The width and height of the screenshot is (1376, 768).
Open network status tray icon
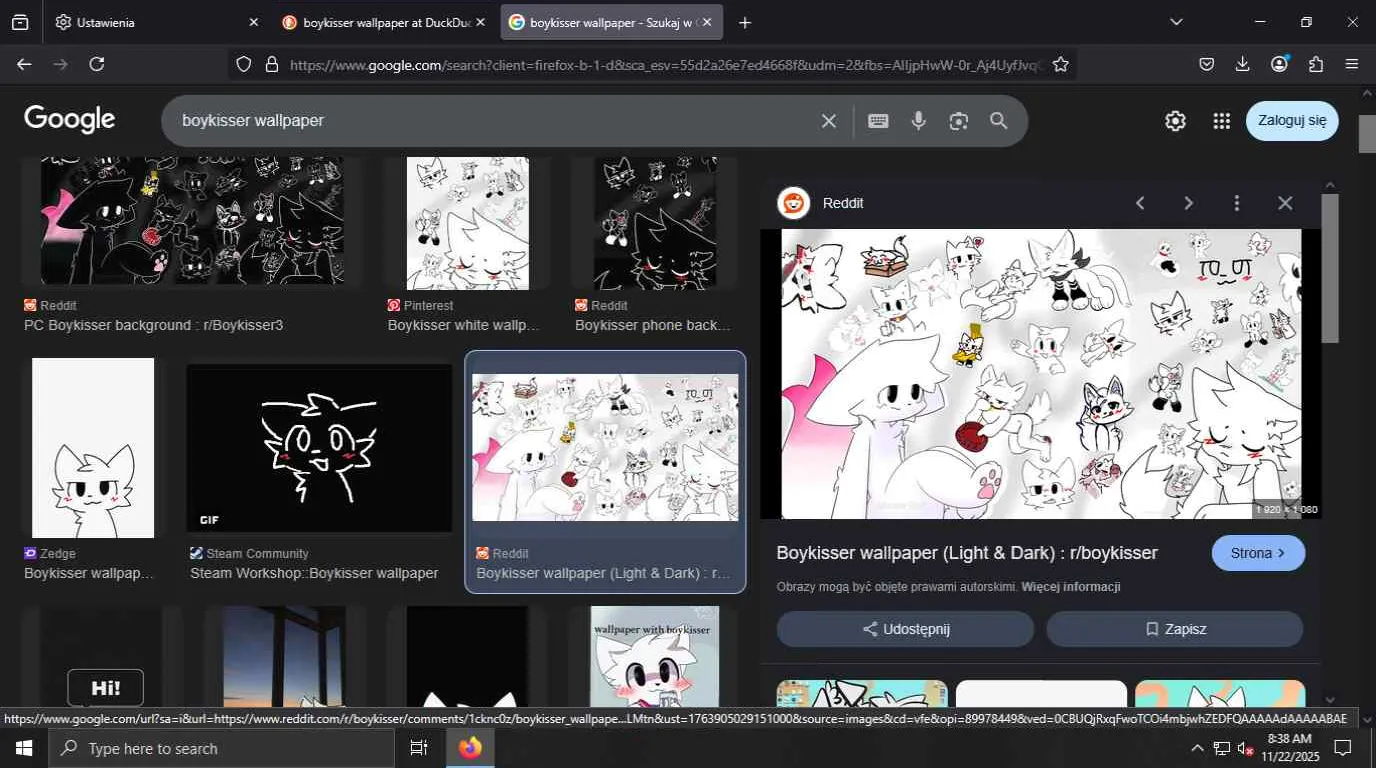(1222, 748)
